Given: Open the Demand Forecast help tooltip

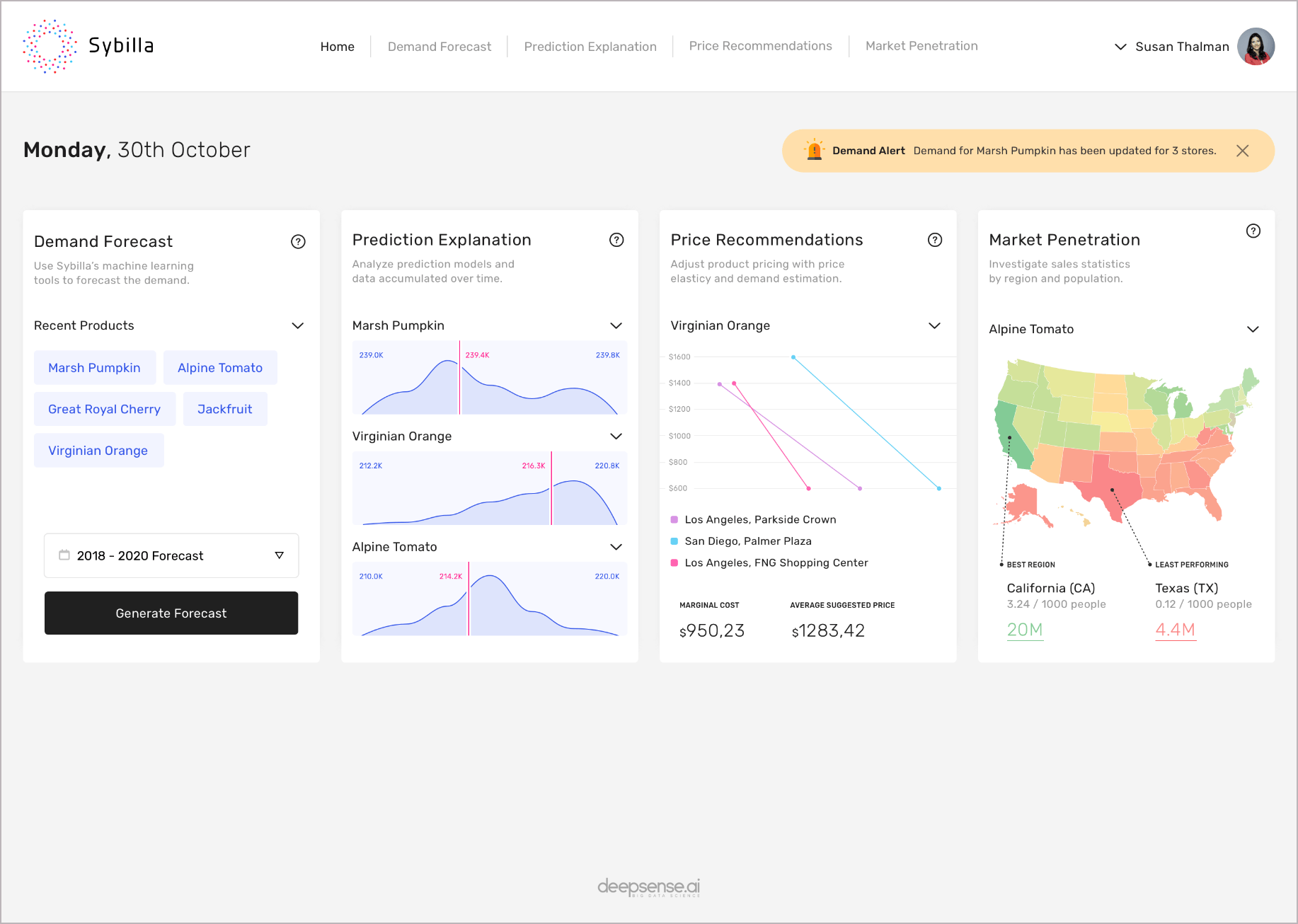Looking at the screenshot, I should click(x=298, y=241).
